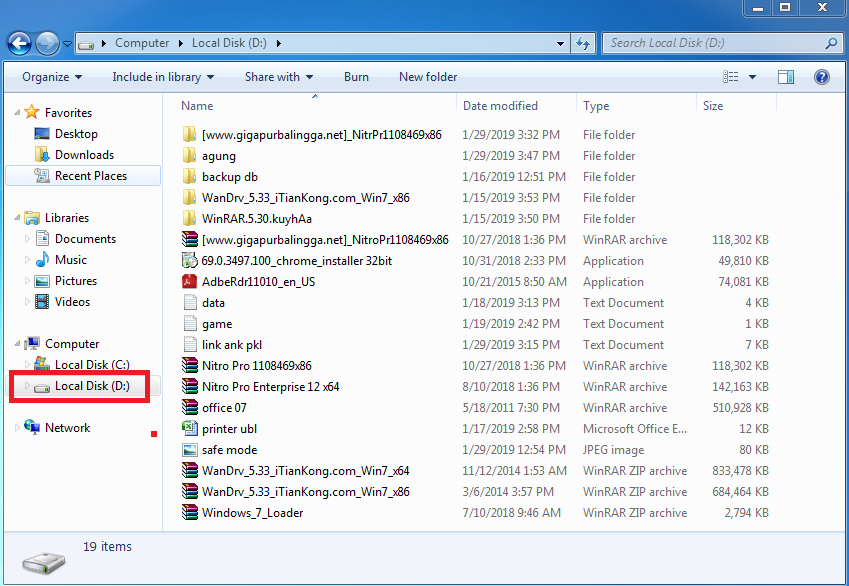Open the Organize menu
This screenshot has width=849, height=586.
52,77
